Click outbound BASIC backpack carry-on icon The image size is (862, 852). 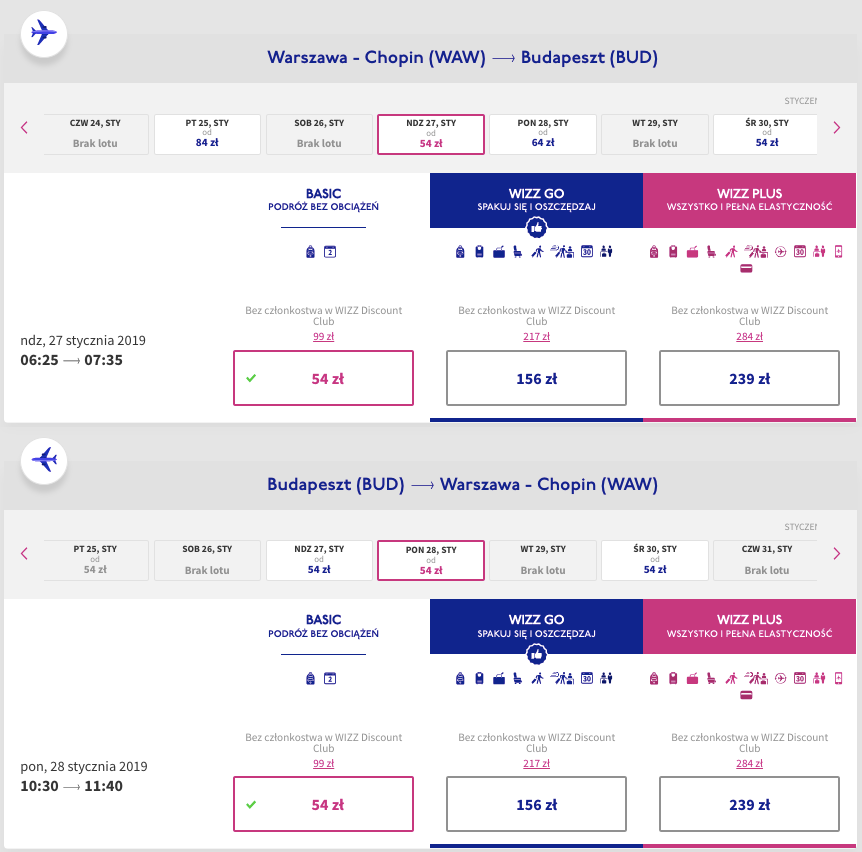tap(311, 252)
